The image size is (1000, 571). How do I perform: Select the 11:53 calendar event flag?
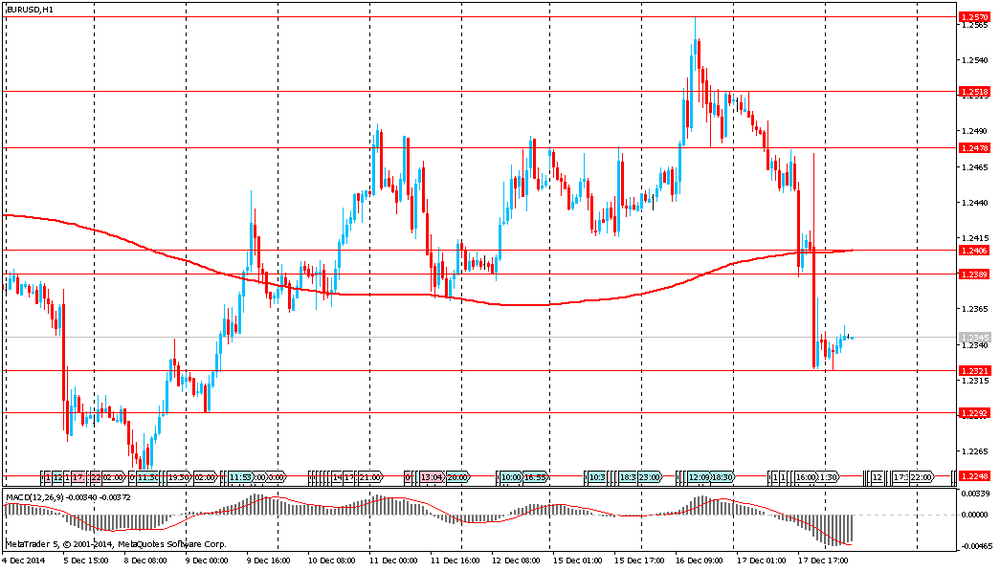pyautogui.click(x=240, y=478)
